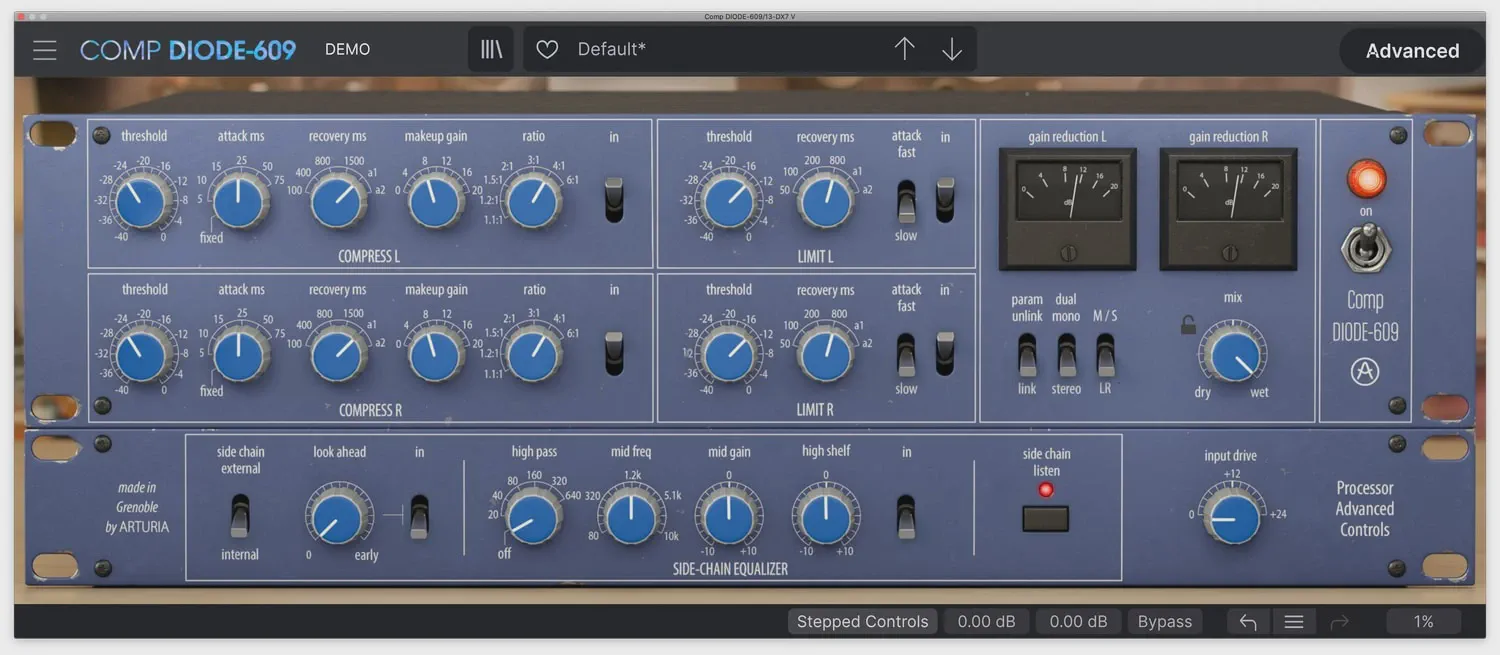Image resolution: width=1500 pixels, height=655 pixels.
Task: Click the input drive knob
Action: point(1232,515)
